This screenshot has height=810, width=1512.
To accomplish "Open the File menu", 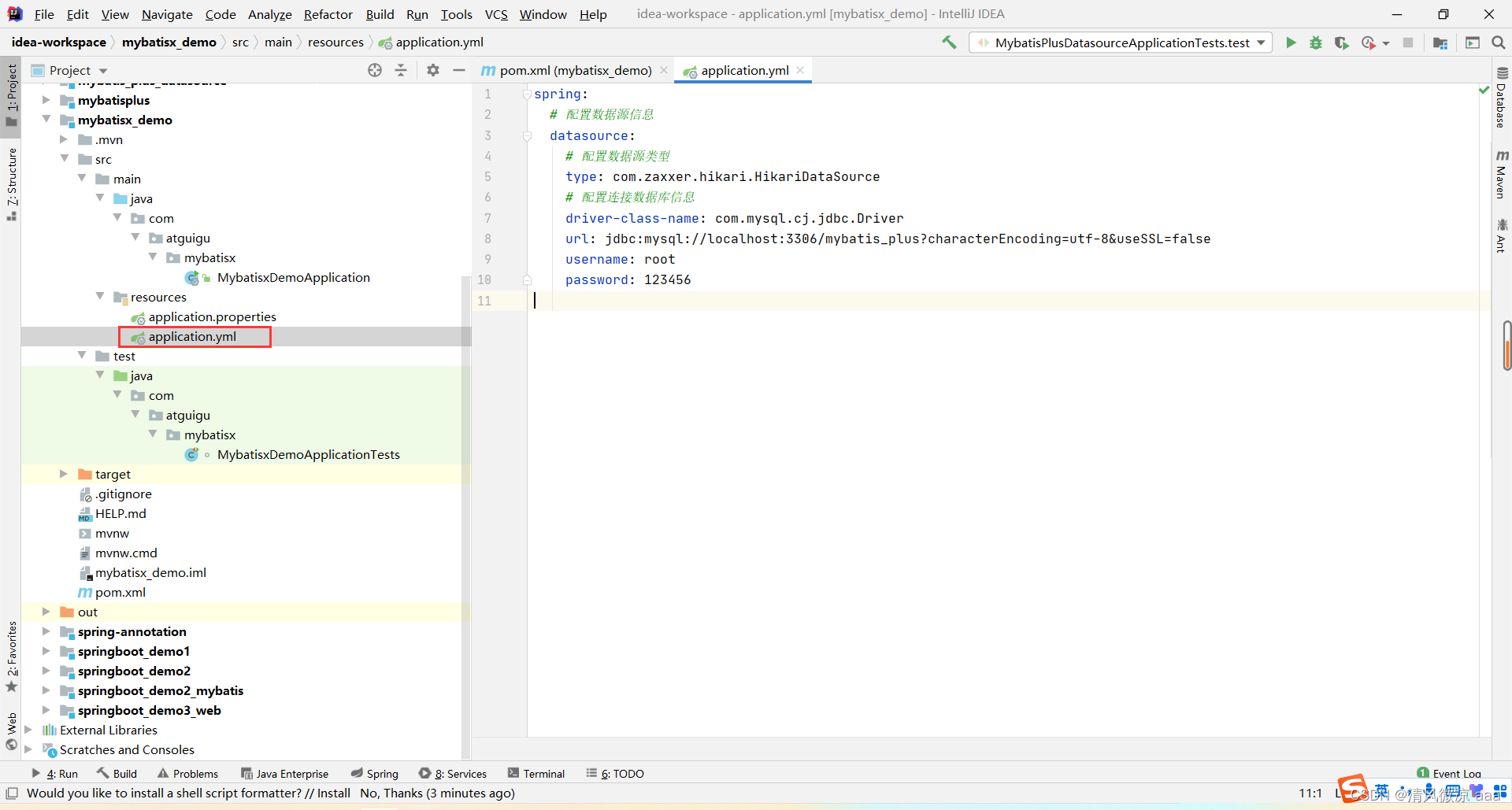I will 44,14.
